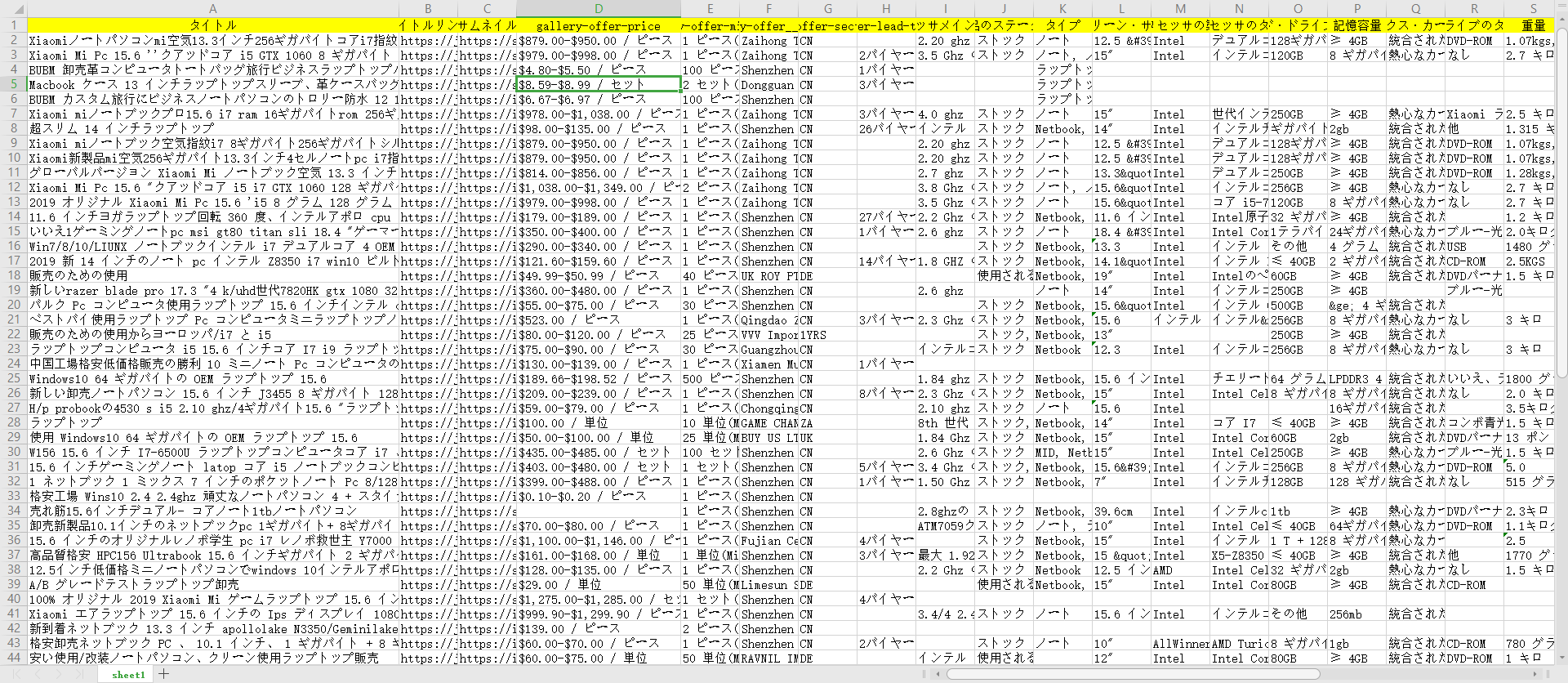Click the cell 'MID, Netb' in row 30
1568x683 pixels.
pyautogui.click(x=1062, y=452)
